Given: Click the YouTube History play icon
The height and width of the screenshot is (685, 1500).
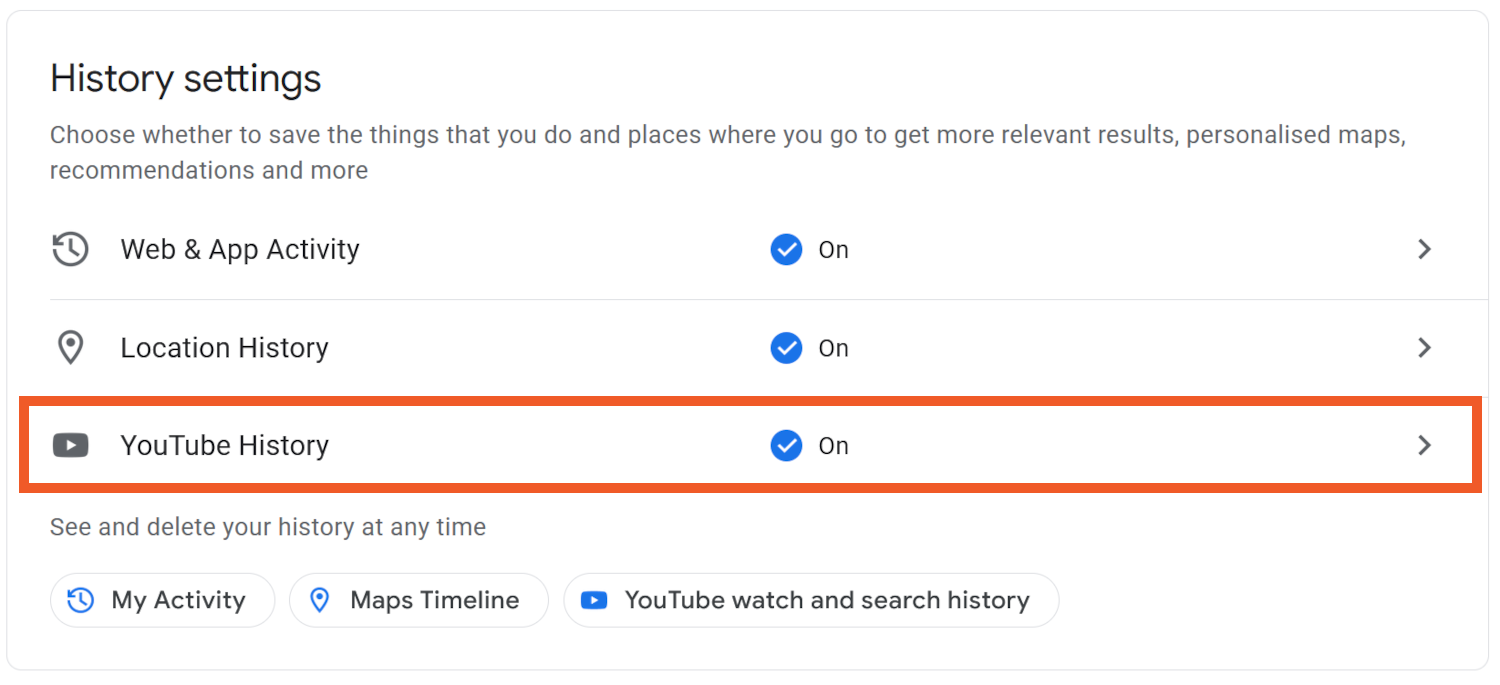Looking at the screenshot, I should pyautogui.click(x=70, y=445).
